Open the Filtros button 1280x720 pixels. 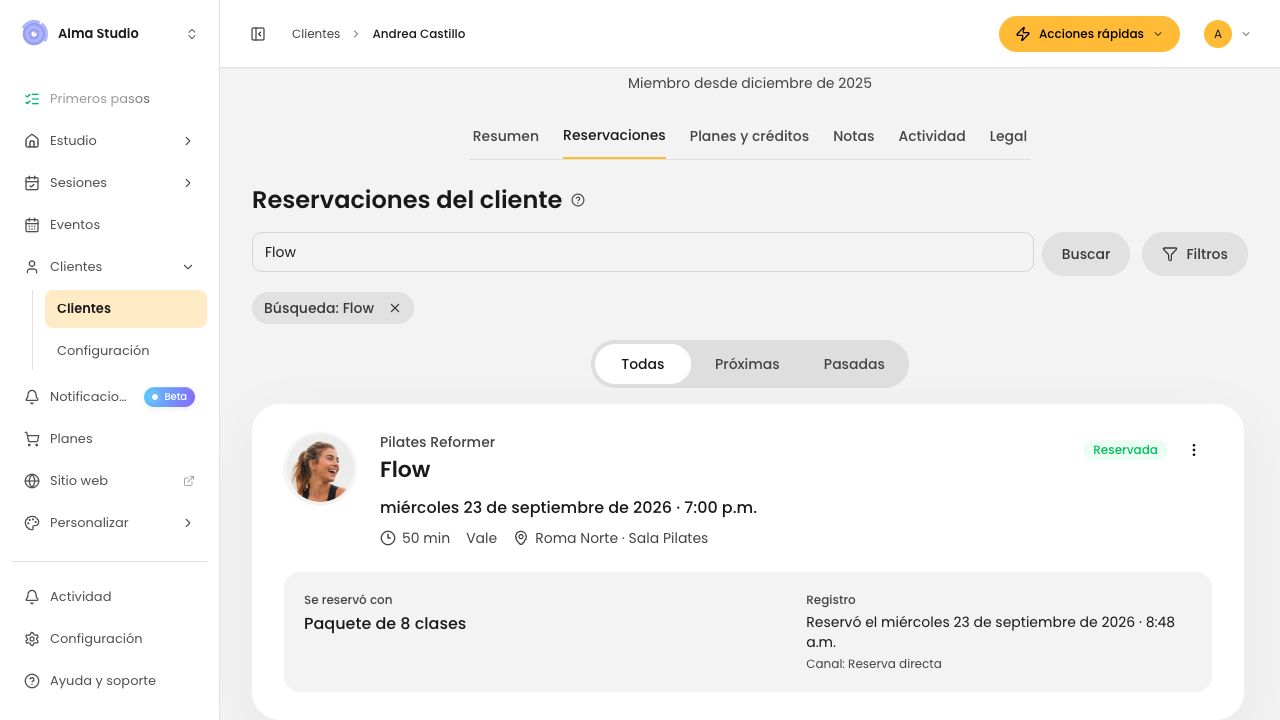coord(1194,254)
